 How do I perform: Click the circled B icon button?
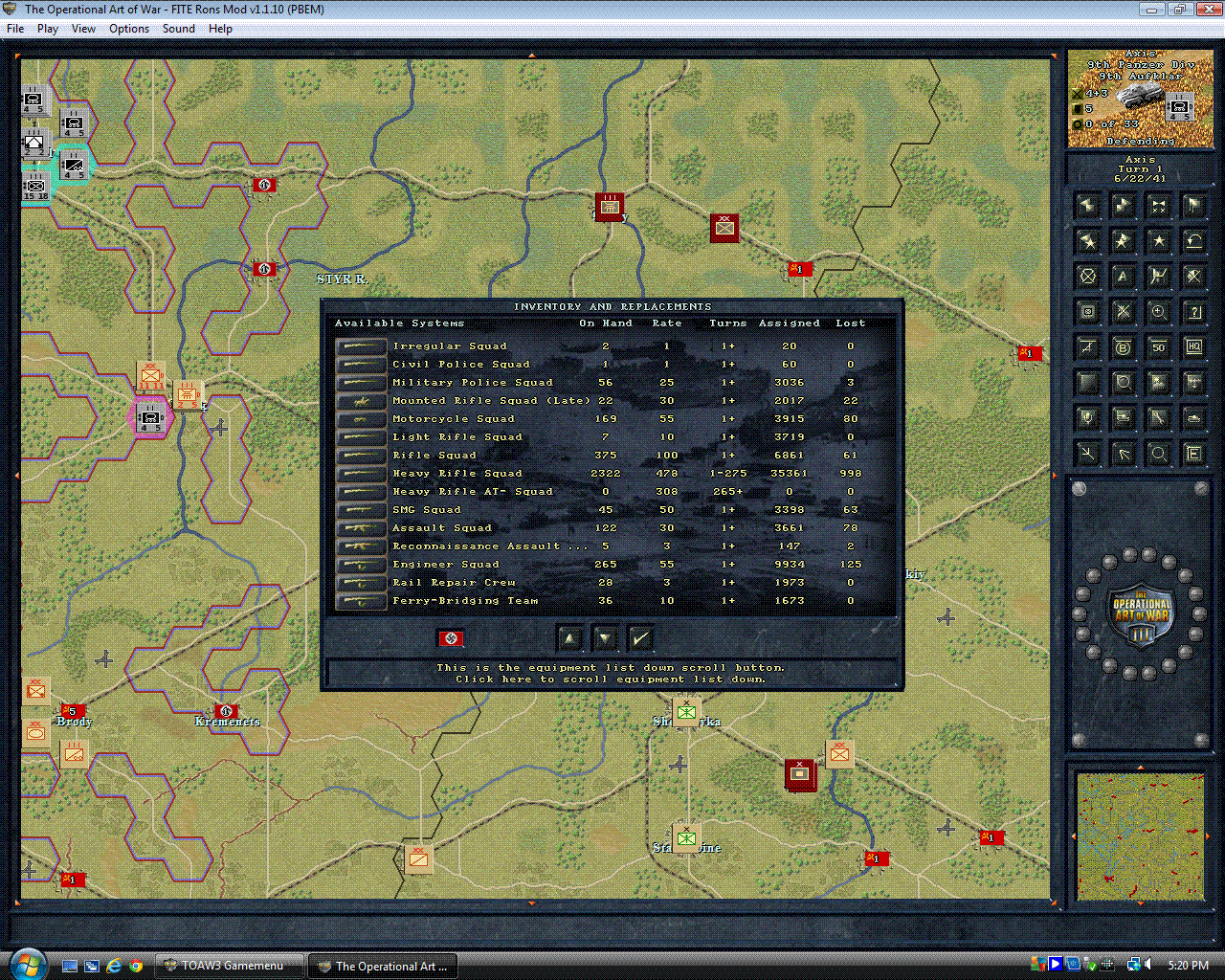[x=1123, y=347]
